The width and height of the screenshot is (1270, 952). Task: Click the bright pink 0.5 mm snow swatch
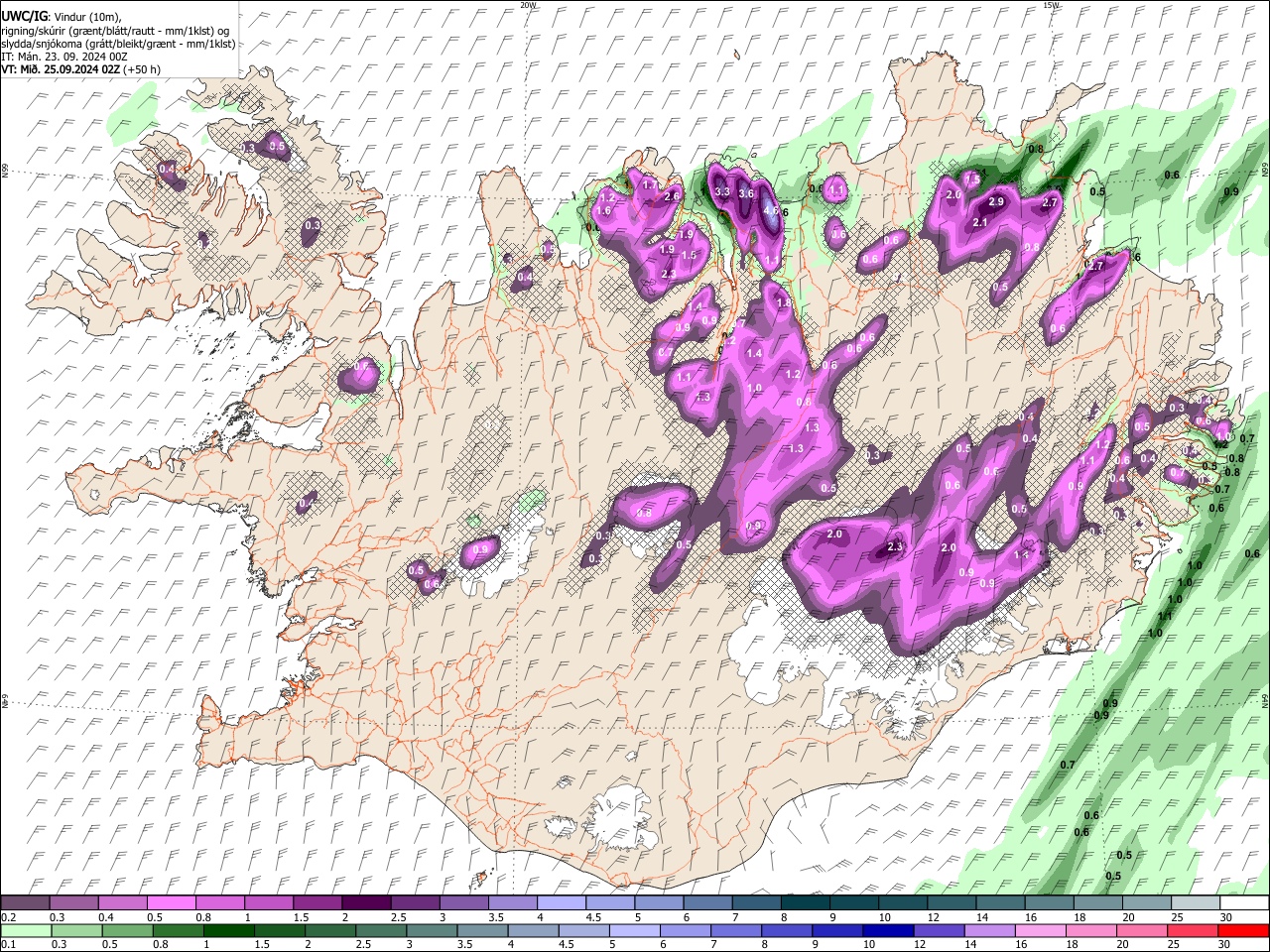[x=171, y=902]
